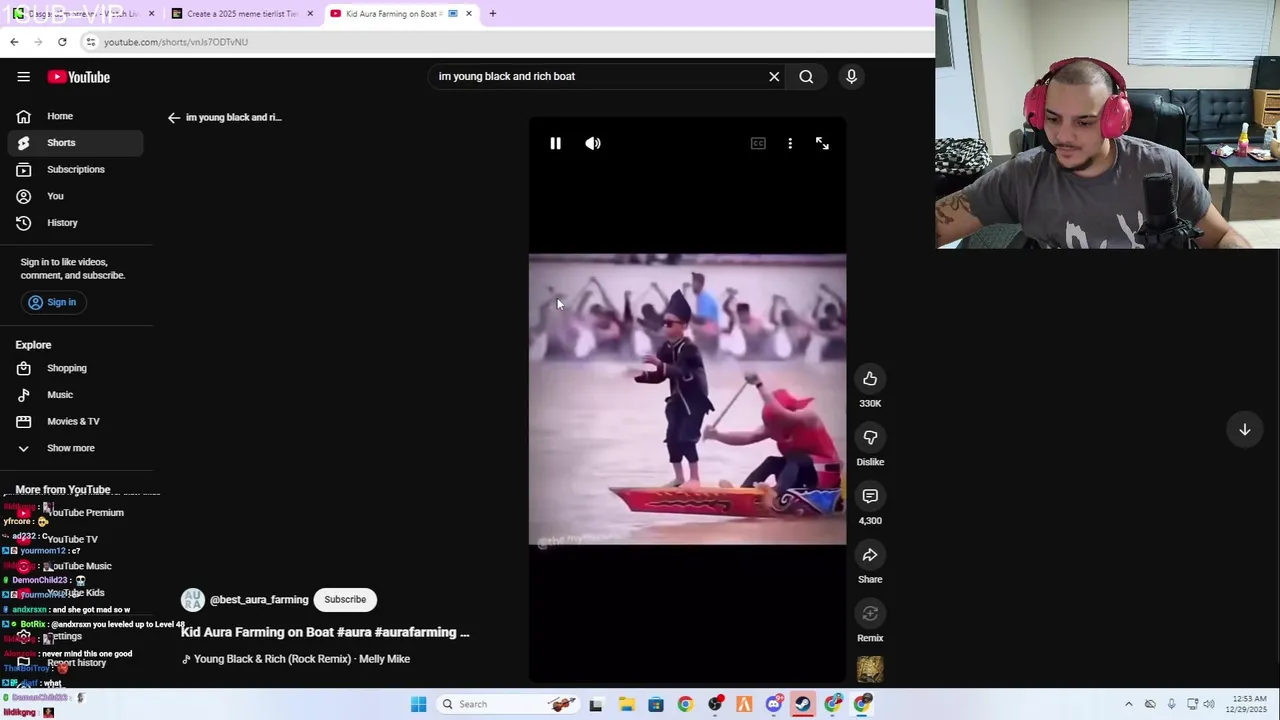Viewport: 1280px width, 720px height.
Task: Open Music under Explore
Action: pyautogui.click(x=75, y=395)
